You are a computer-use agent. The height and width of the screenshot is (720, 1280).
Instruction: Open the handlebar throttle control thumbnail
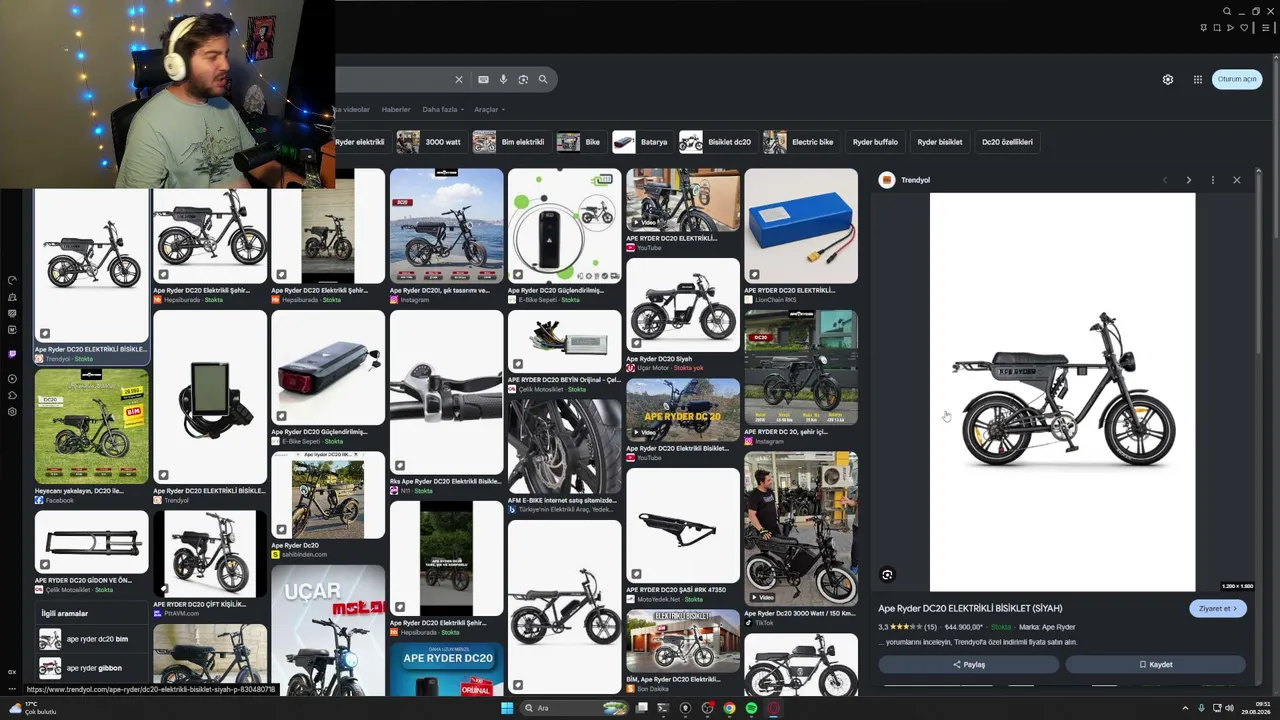coord(446,391)
